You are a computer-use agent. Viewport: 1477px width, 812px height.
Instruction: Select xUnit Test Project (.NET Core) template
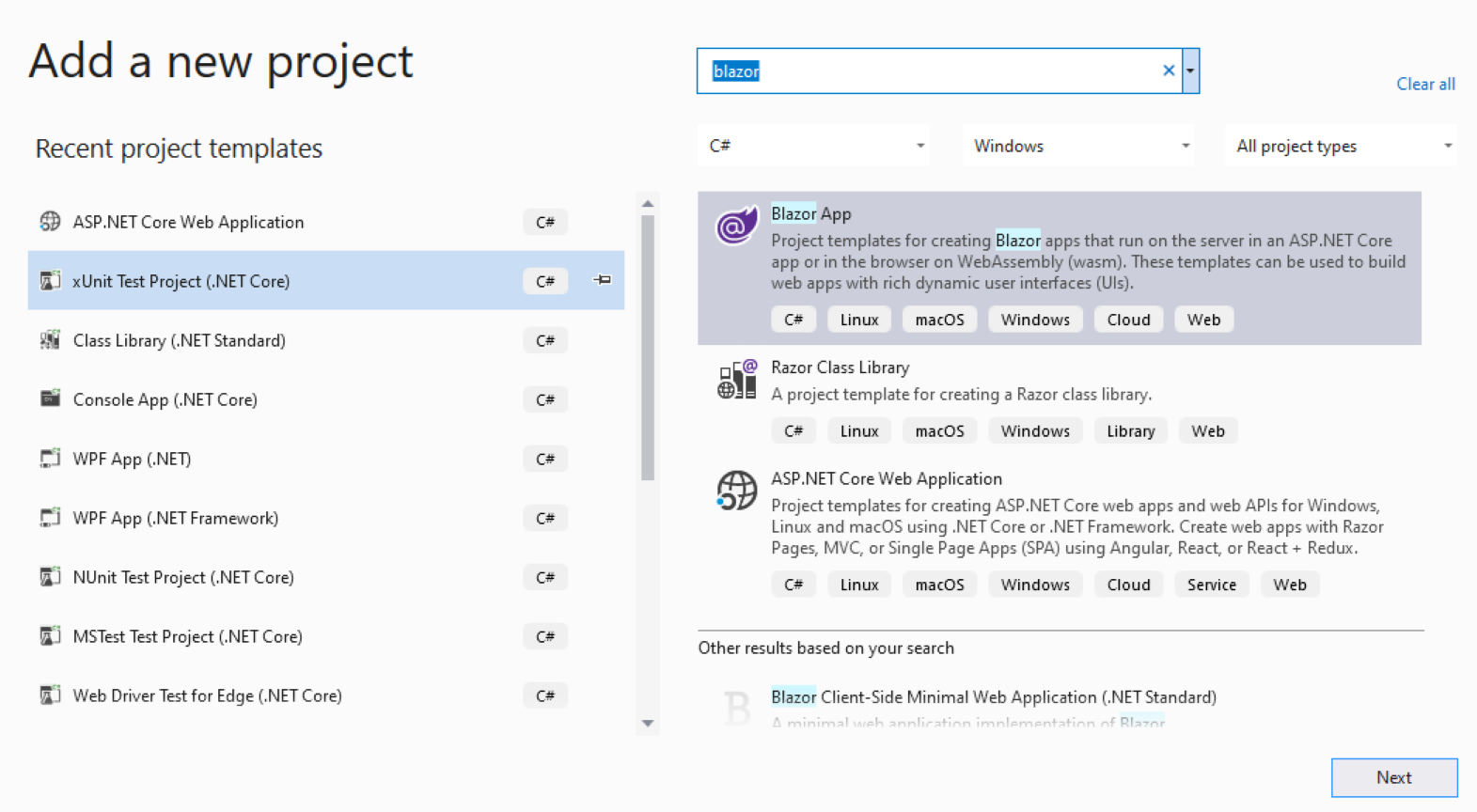tap(326, 280)
